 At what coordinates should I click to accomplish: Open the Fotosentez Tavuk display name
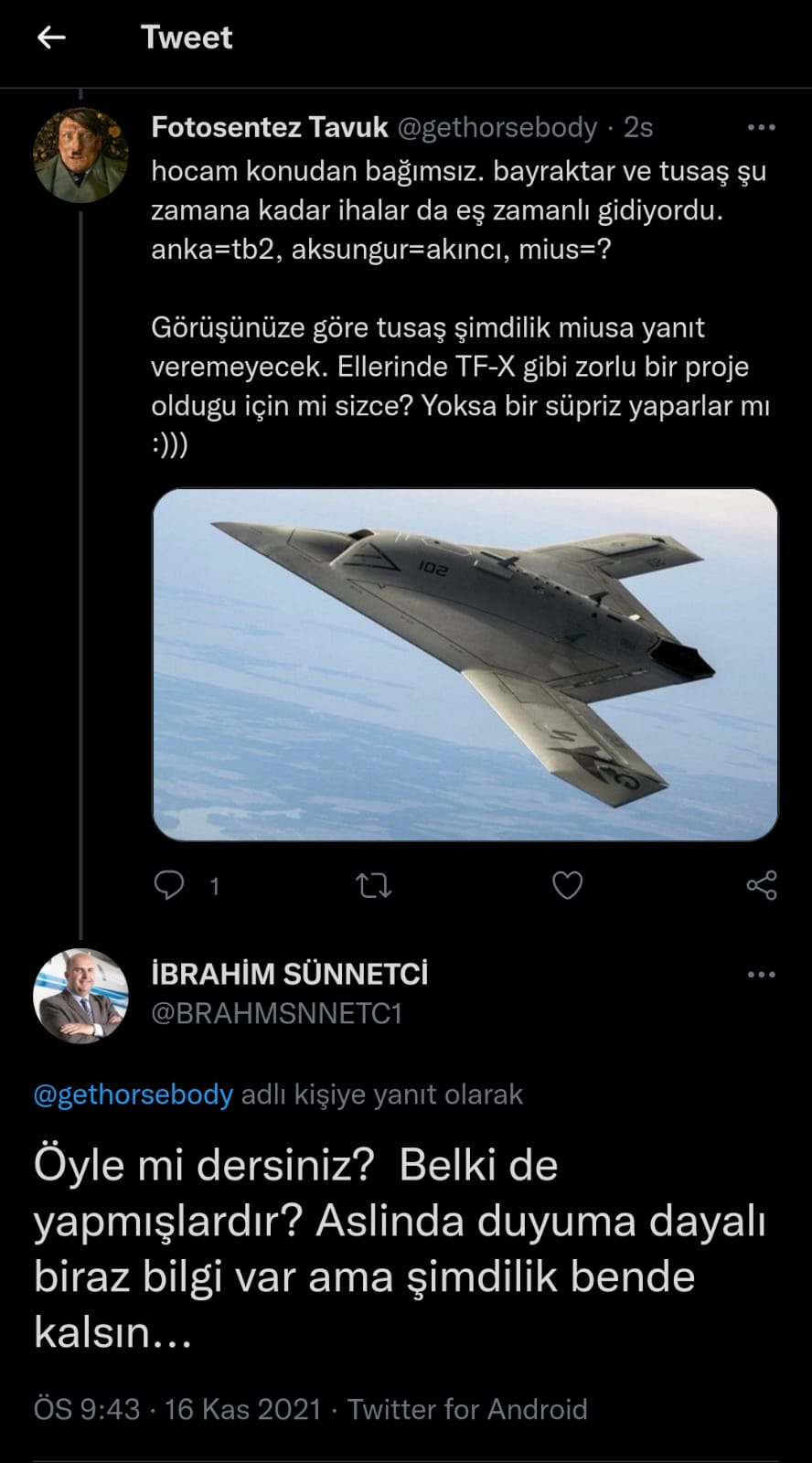coord(270,127)
